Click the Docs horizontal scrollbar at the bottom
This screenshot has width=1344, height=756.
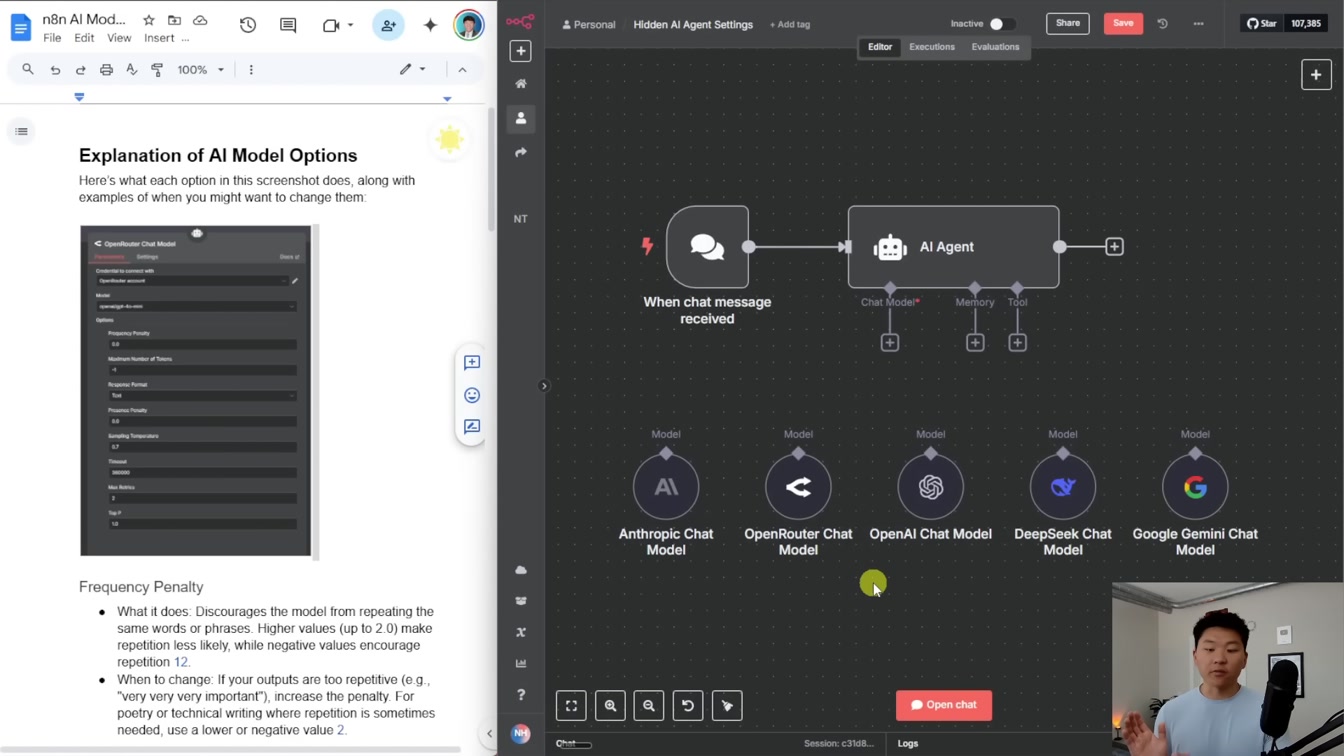coord(230,748)
